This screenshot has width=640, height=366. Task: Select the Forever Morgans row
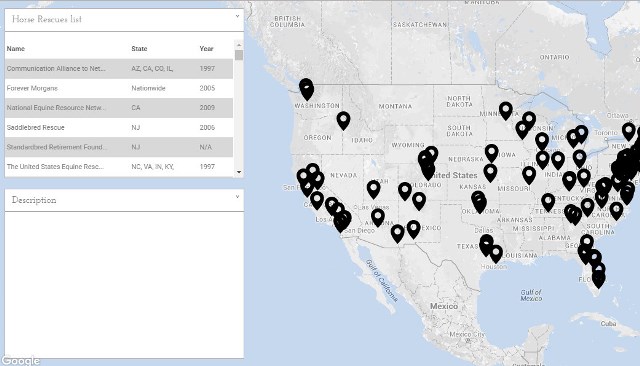(119, 88)
